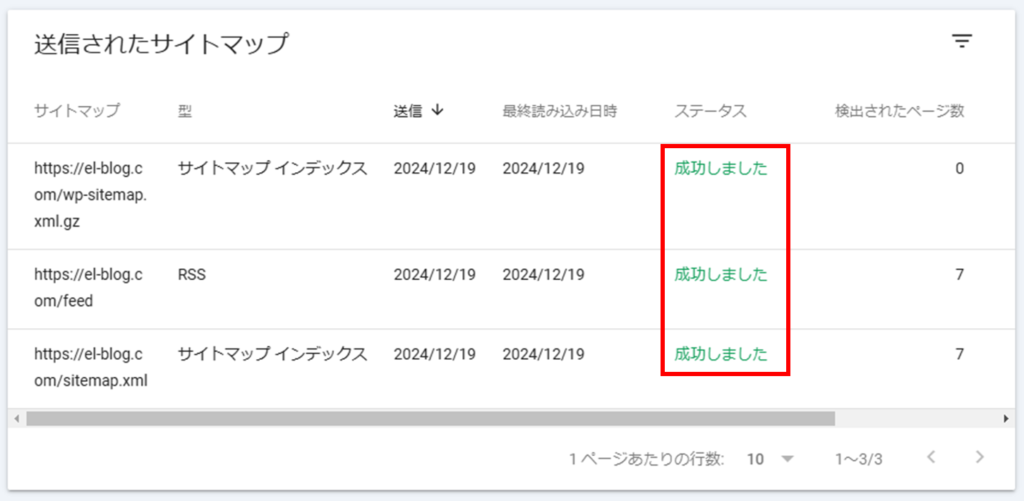The width and height of the screenshot is (1024, 501).
Task: Go to the previous page arrow
Action: point(931,457)
